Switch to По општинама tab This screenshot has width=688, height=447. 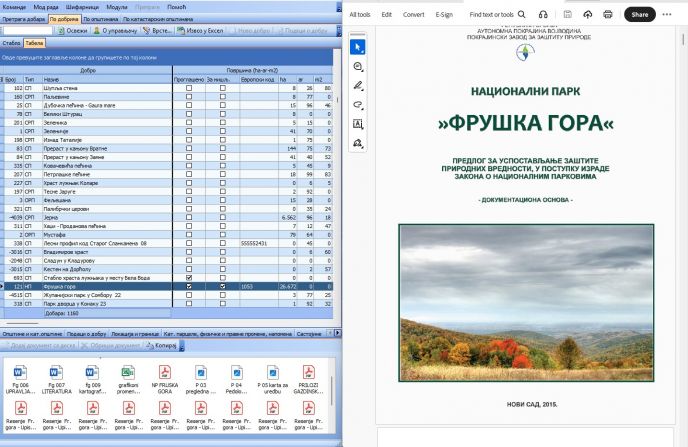(101, 19)
